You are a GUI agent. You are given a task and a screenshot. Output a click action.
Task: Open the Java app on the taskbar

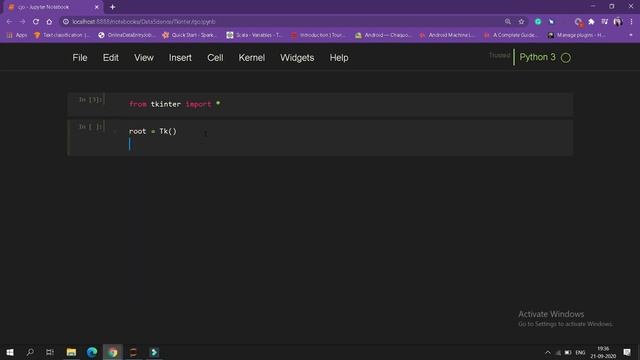pyautogui.click(x=133, y=352)
